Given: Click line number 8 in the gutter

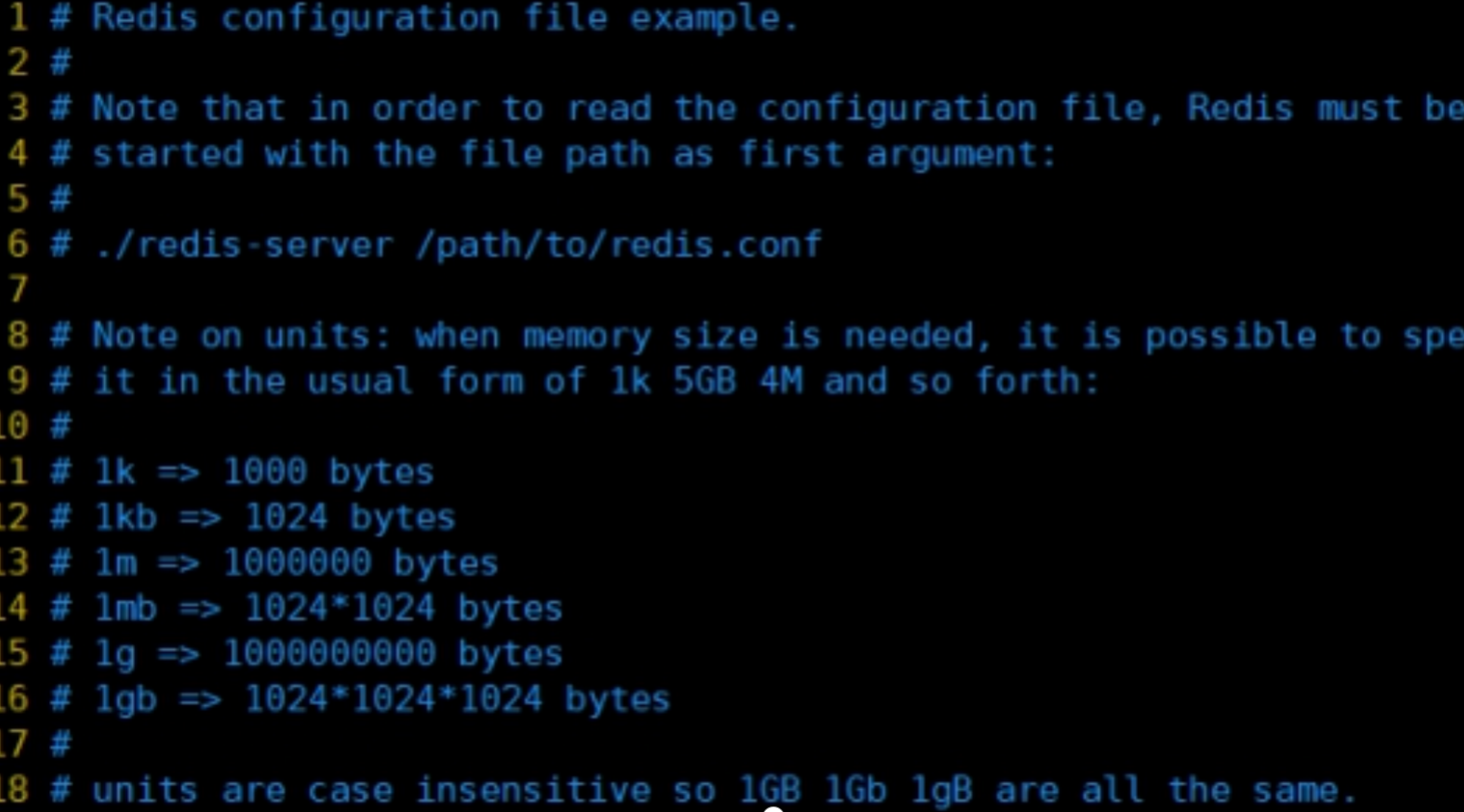Looking at the screenshot, I should (18, 336).
